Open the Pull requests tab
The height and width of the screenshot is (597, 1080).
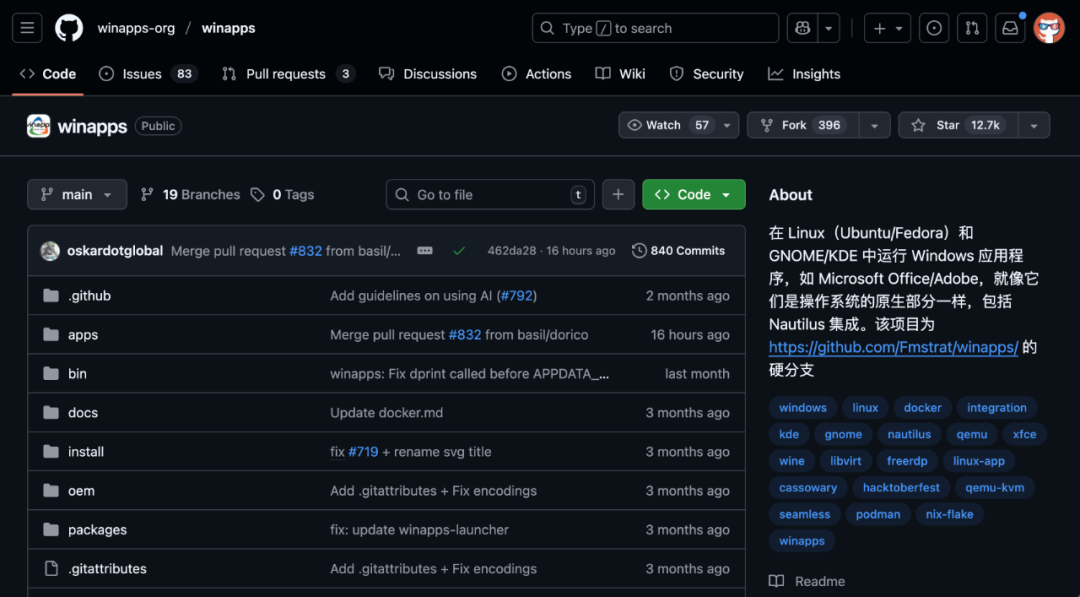point(288,74)
